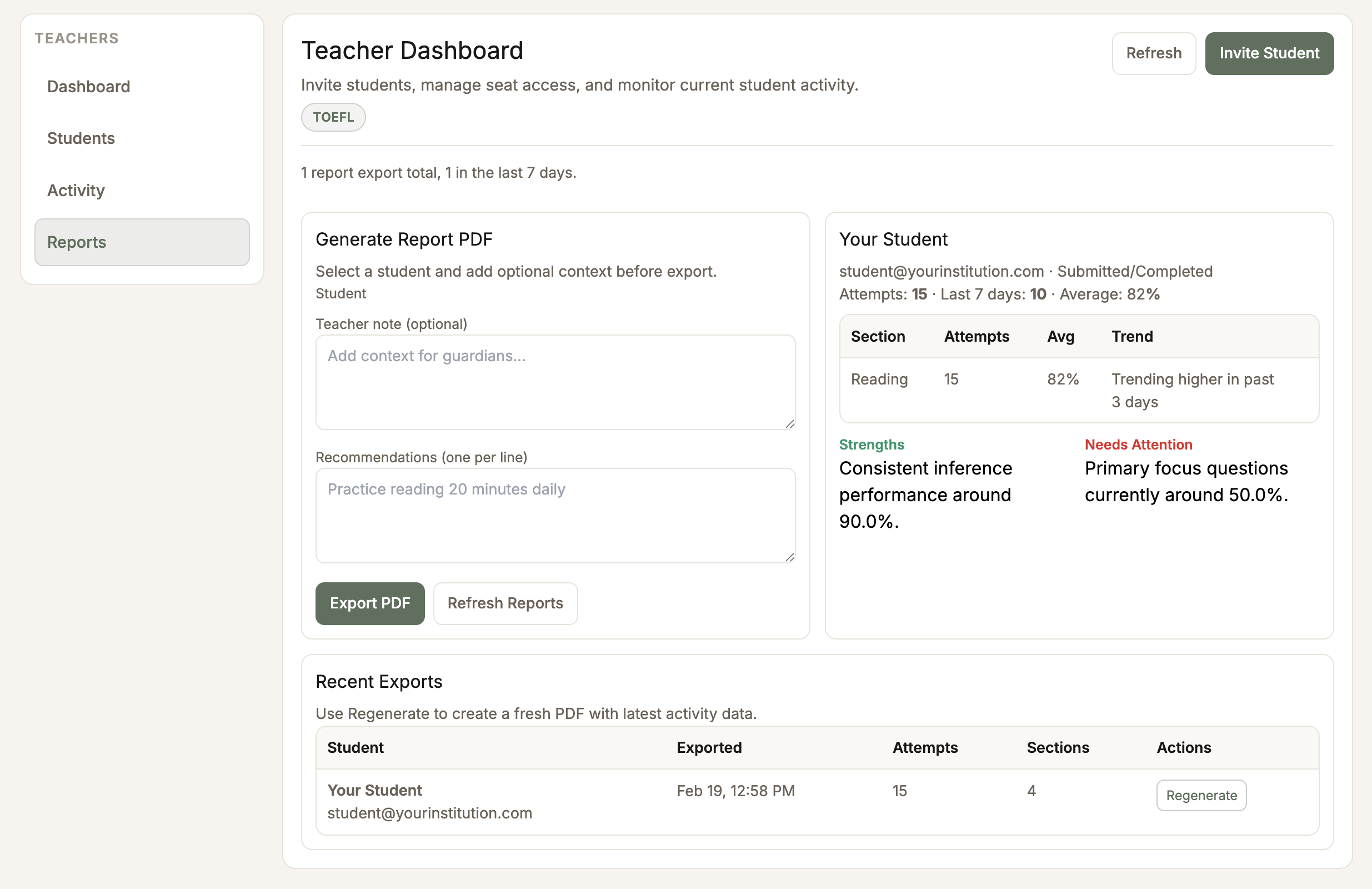The width and height of the screenshot is (1372, 889).
Task: Click the Strengths heading
Action: point(871,444)
